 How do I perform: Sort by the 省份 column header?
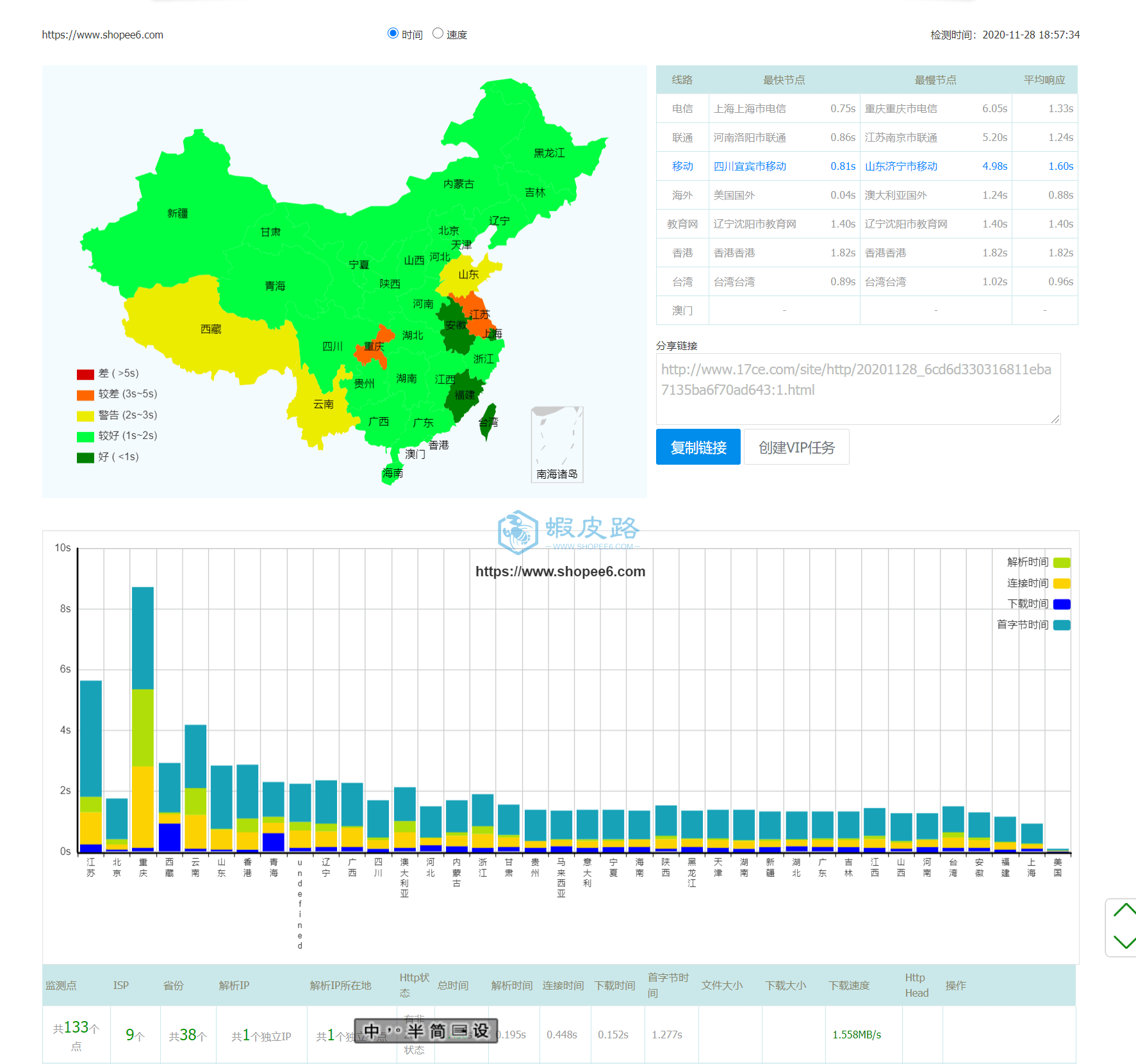click(174, 985)
